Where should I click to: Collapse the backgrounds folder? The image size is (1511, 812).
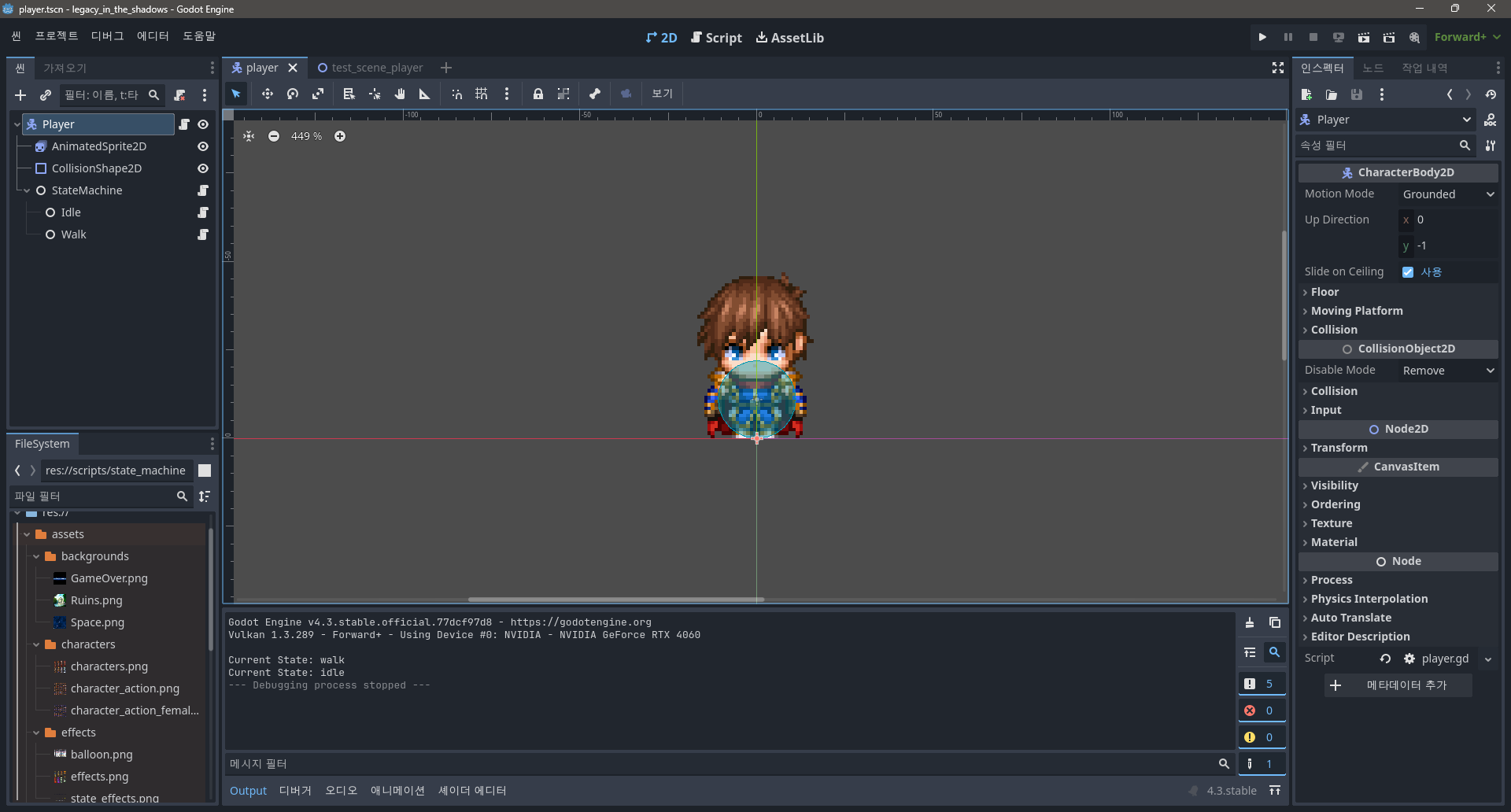(36, 556)
